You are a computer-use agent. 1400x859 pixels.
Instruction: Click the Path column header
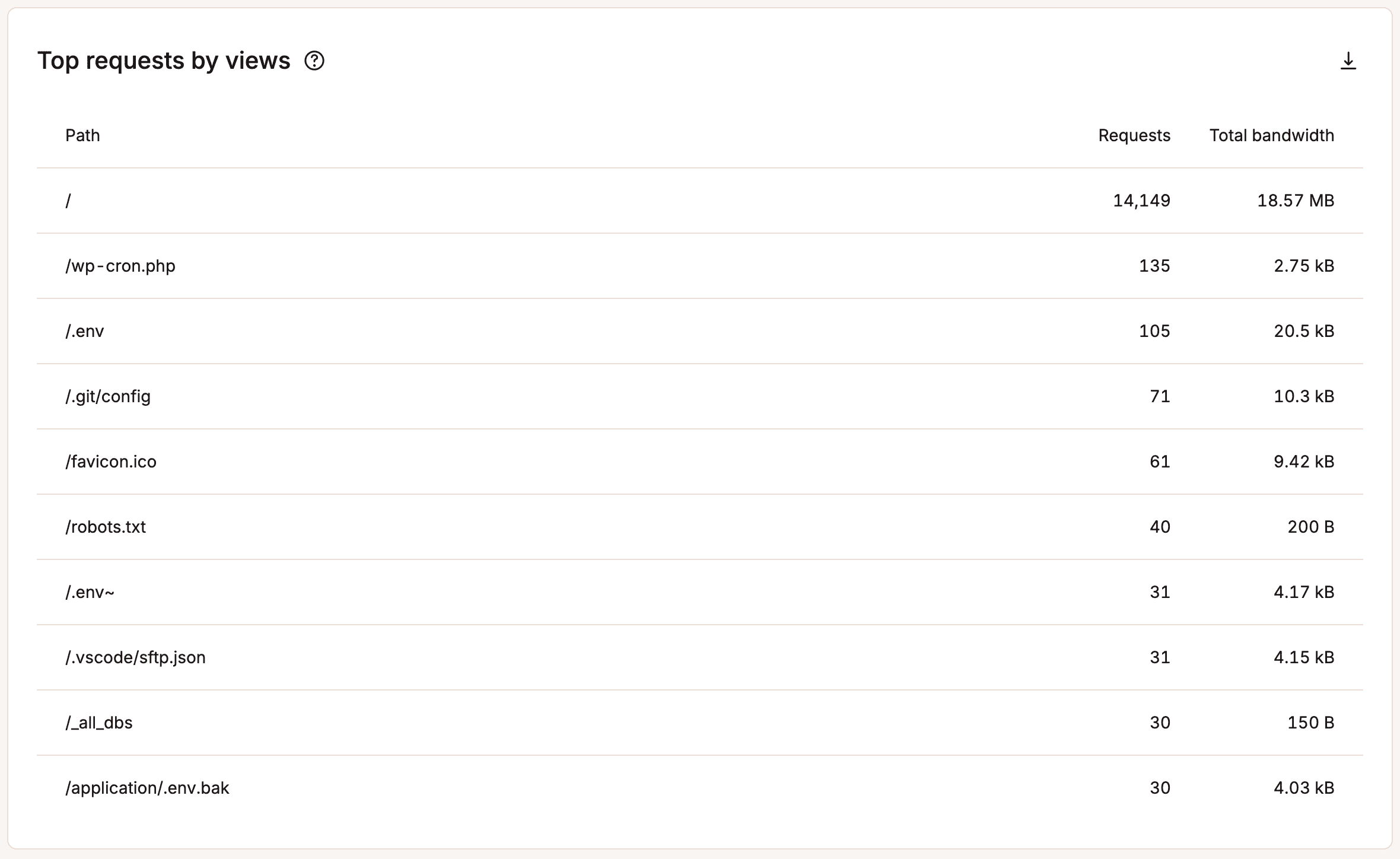point(82,135)
